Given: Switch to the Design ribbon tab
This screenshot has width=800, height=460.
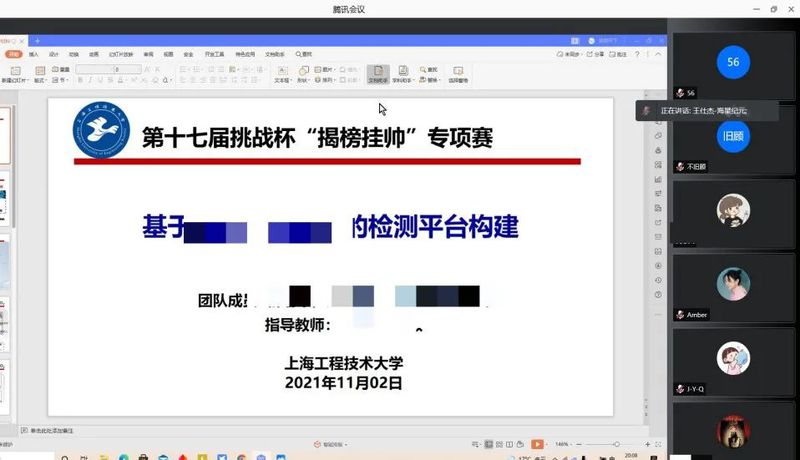Looking at the screenshot, I should [54, 54].
